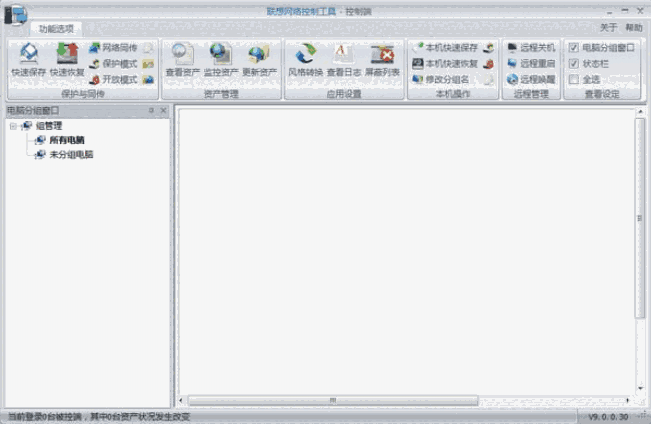Click 远程唤醒 remote wake
The height and width of the screenshot is (424, 651).
tap(531, 79)
